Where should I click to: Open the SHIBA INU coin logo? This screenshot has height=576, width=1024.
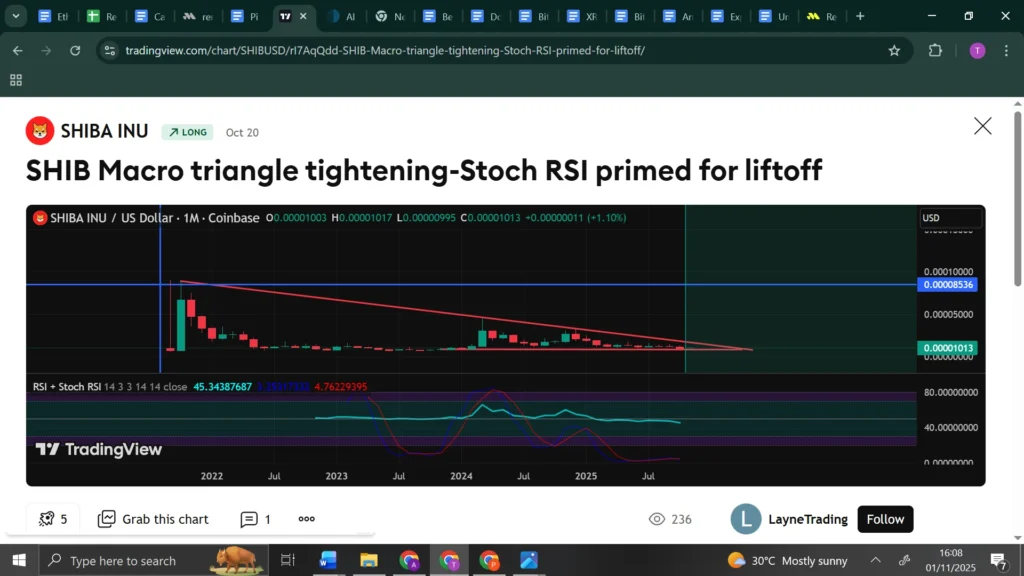tap(39, 130)
